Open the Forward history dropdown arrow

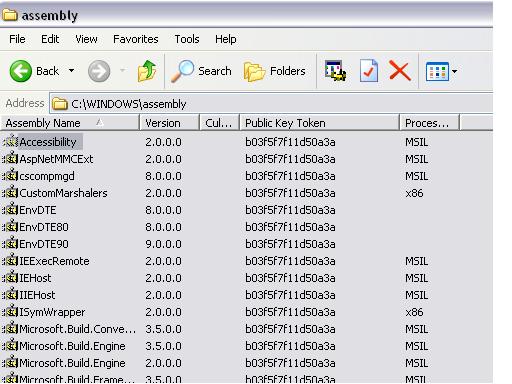click(123, 71)
